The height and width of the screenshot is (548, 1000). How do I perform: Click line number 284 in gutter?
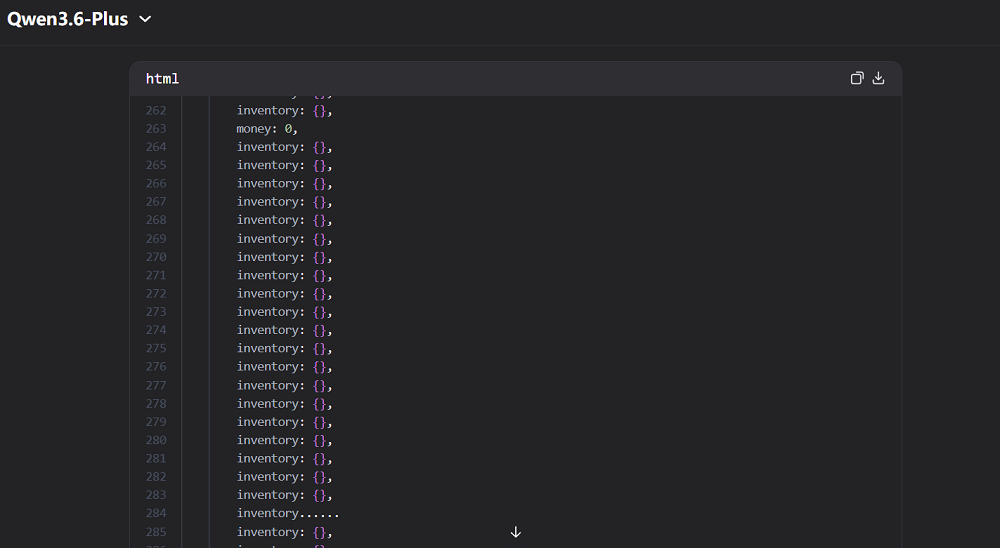click(156, 514)
